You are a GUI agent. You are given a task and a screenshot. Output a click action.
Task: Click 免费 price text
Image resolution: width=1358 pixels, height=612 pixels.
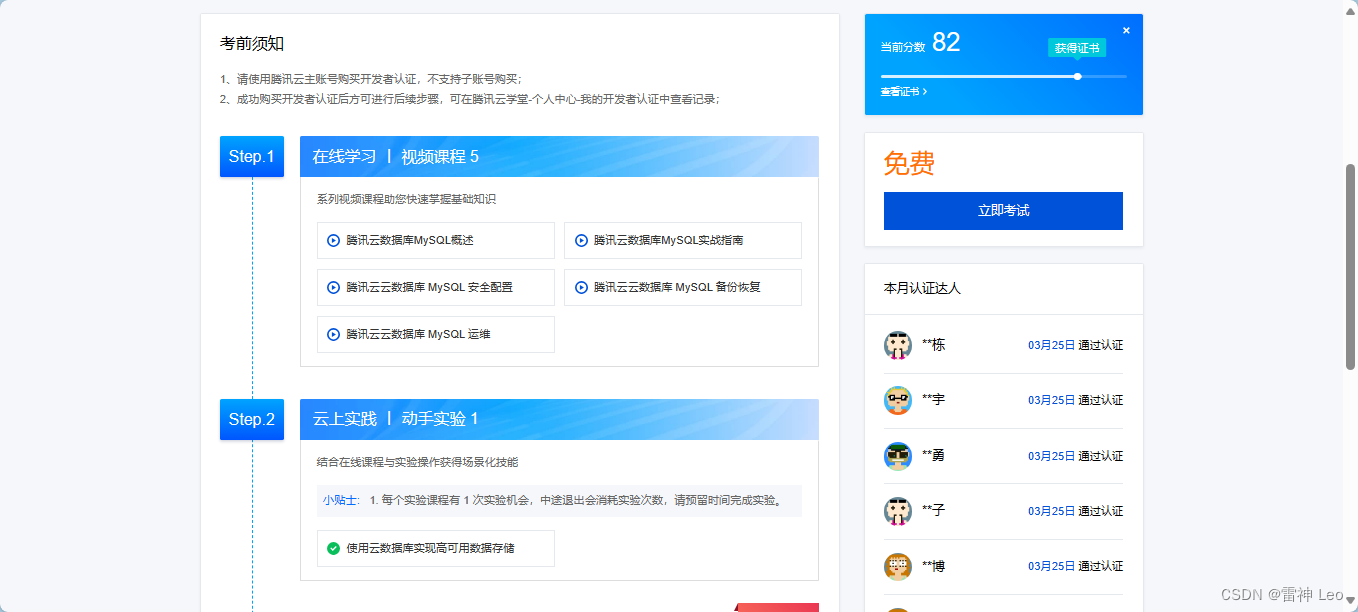click(909, 163)
